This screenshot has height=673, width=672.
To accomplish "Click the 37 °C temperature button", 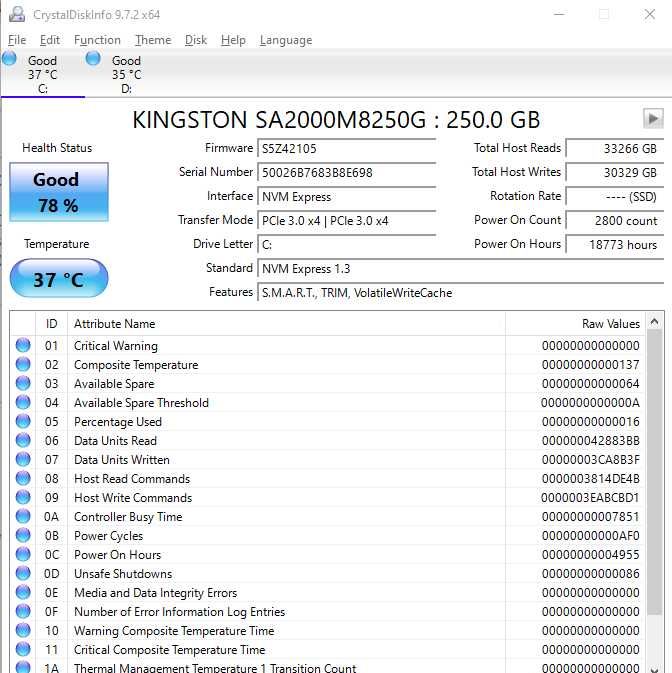I will point(59,278).
